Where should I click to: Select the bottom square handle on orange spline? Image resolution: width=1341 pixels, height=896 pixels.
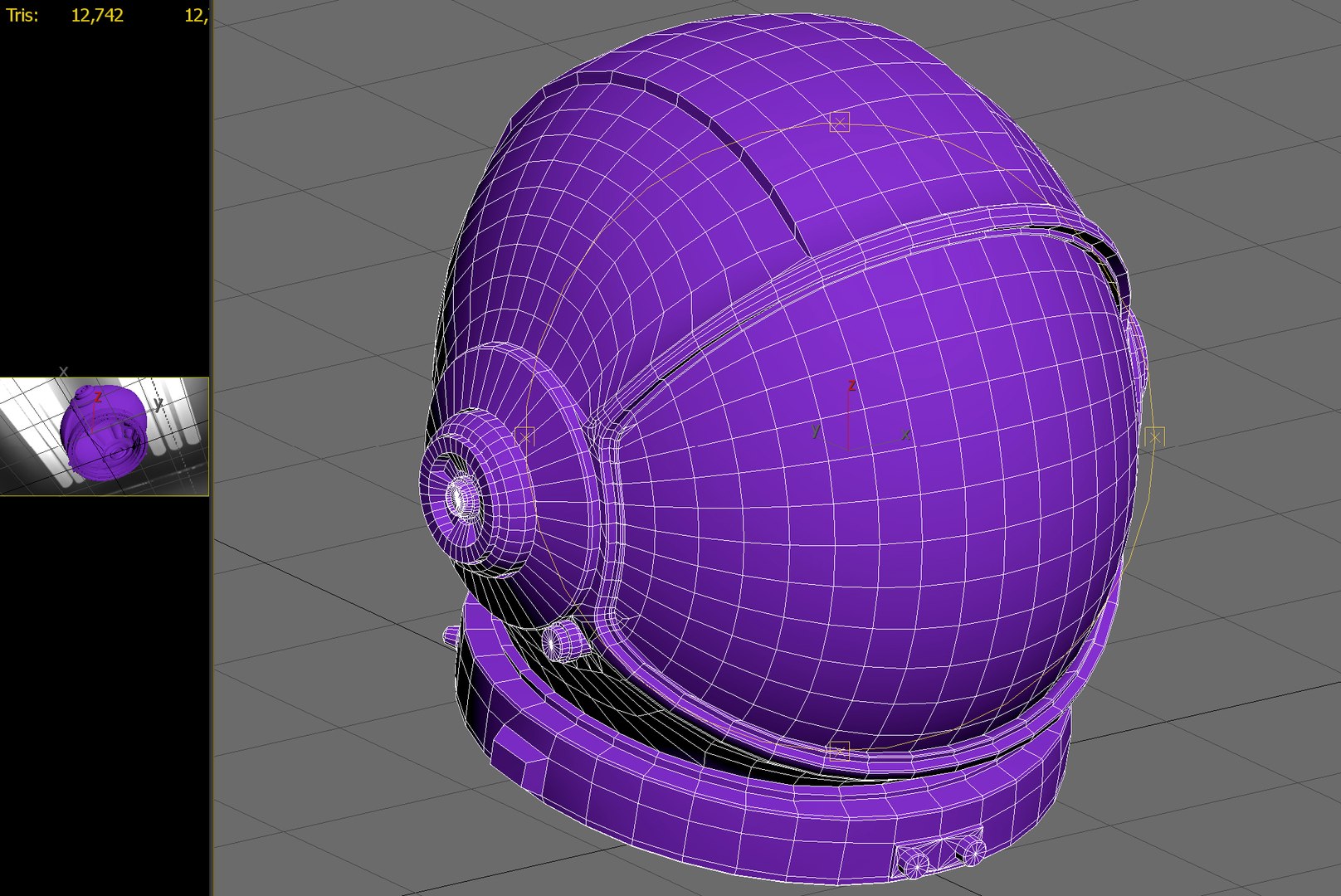(839, 752)
